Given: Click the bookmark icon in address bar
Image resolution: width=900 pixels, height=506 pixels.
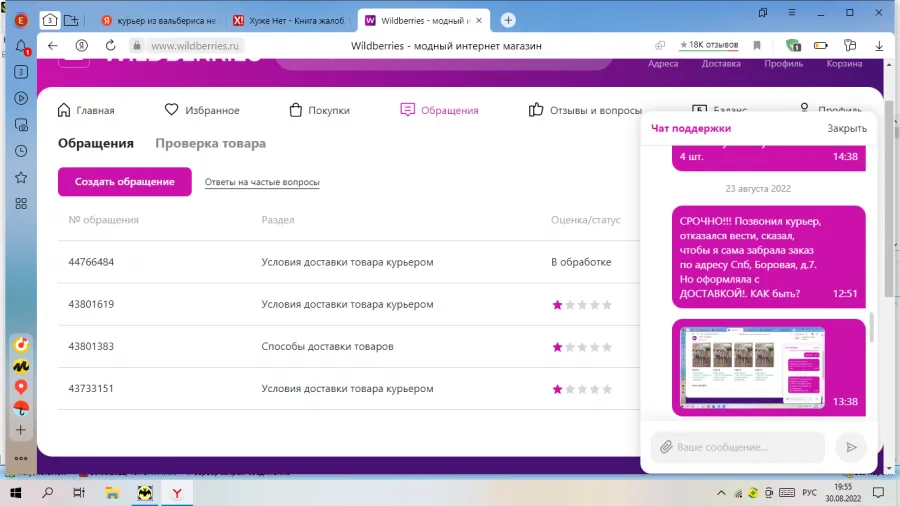Looking at the screenshot, I should pyautogui.click(x=757, y=45).
